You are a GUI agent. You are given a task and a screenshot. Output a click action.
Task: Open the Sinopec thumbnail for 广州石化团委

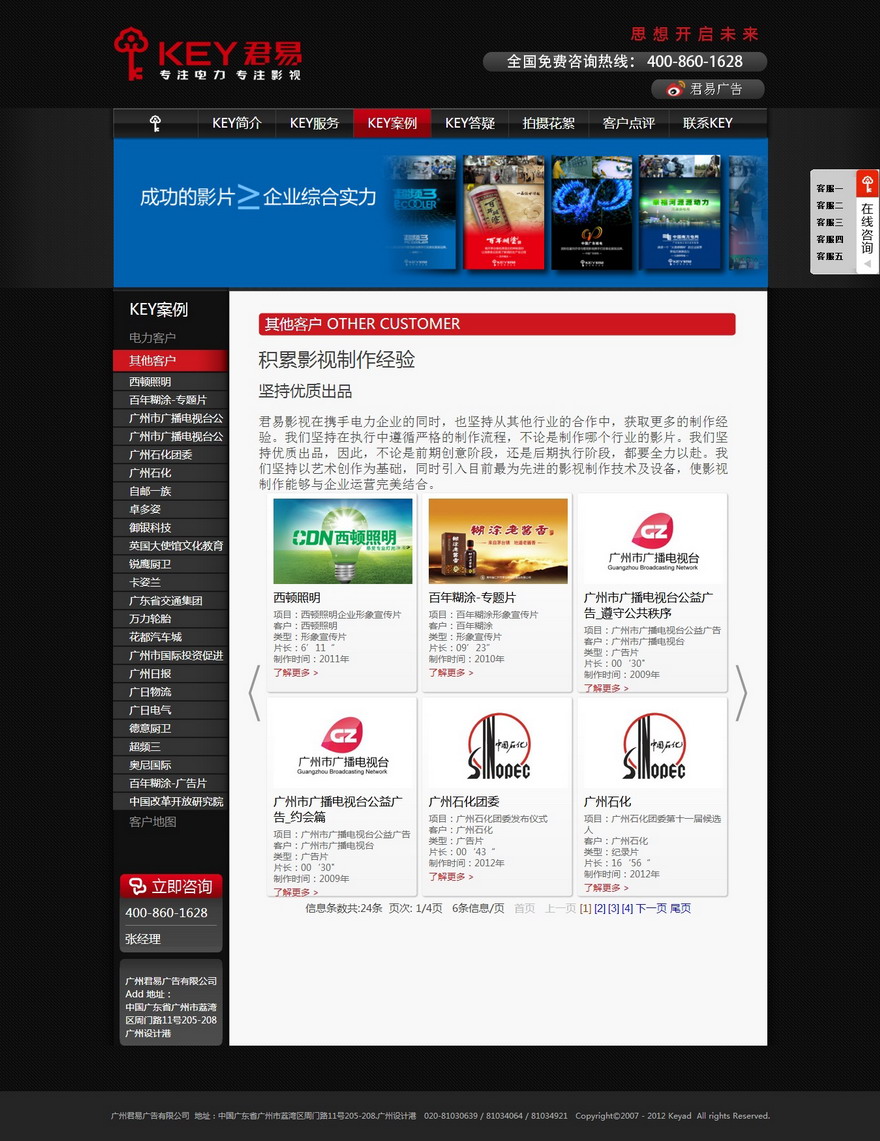coord(498,745)
